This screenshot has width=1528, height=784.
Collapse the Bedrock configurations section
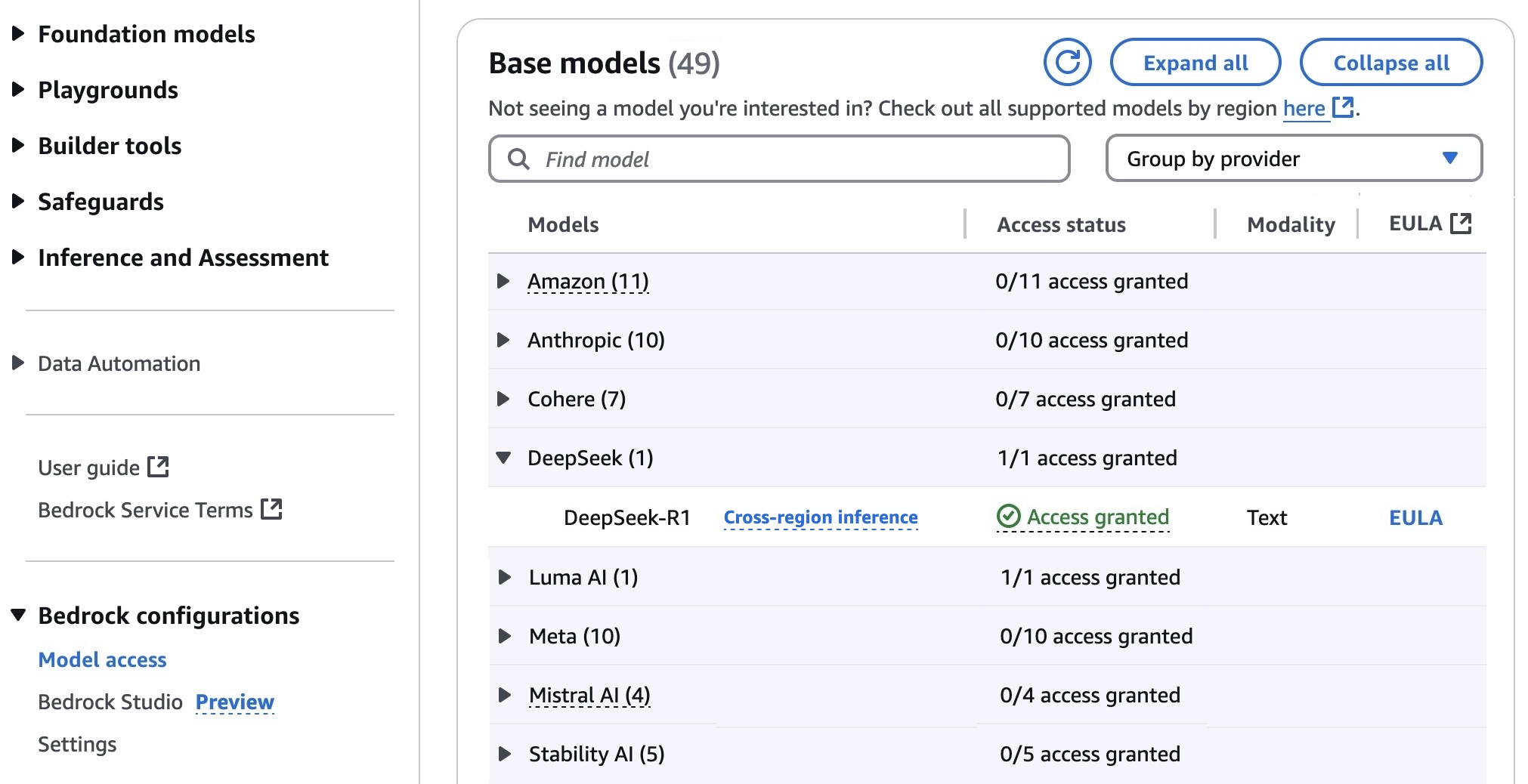pyautogui.click(x=18, y=615)
